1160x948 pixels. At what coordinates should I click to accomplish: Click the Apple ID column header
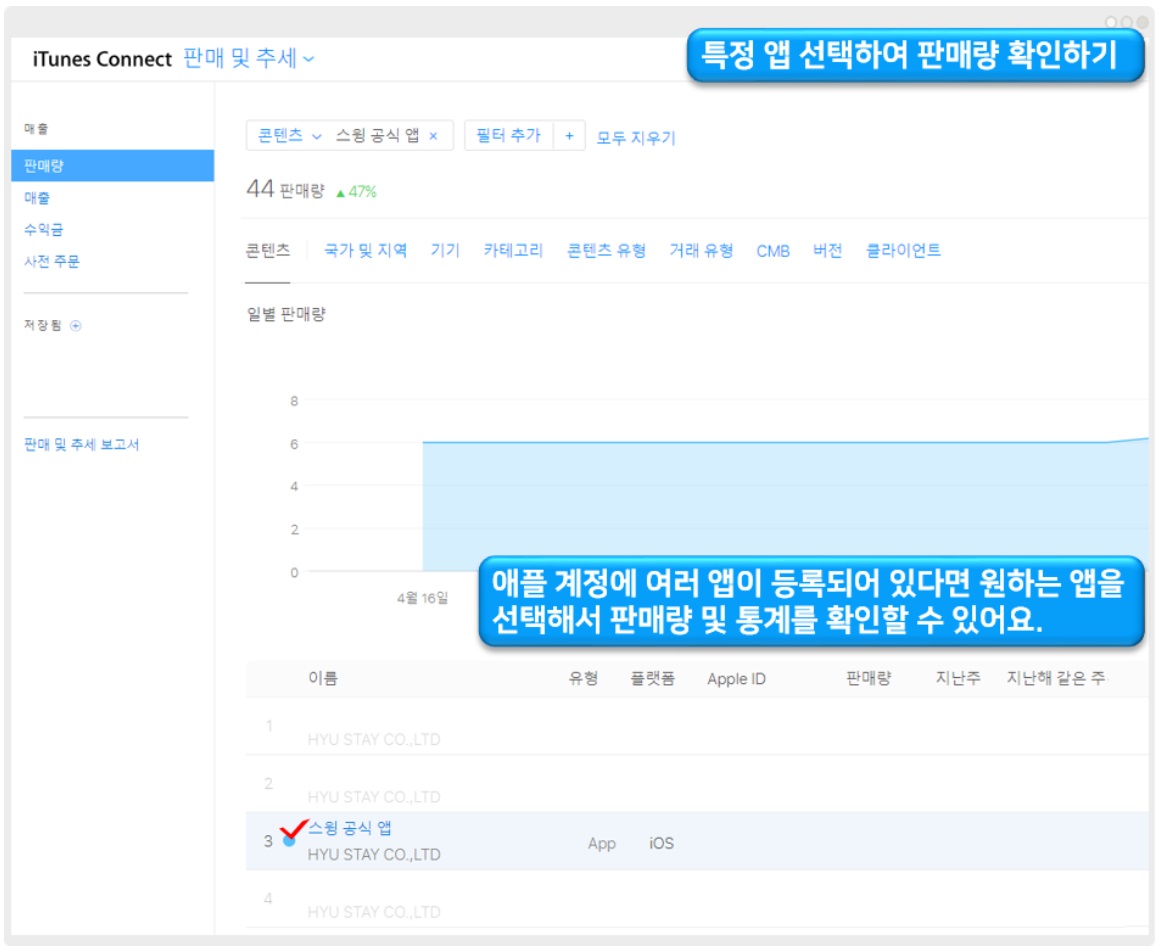736,679
